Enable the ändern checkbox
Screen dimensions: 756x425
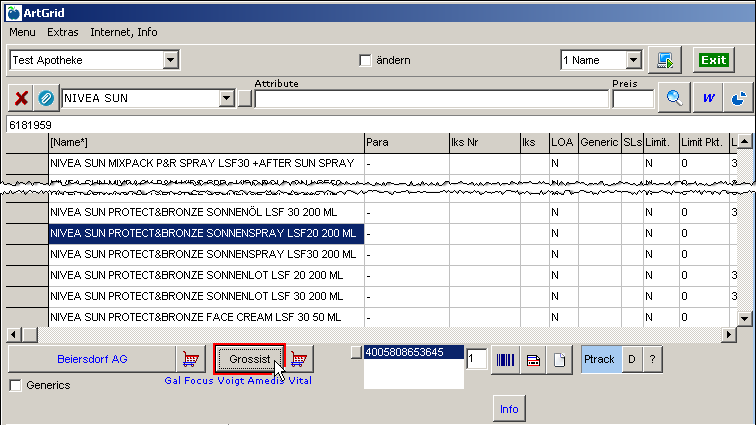point(365,61)
